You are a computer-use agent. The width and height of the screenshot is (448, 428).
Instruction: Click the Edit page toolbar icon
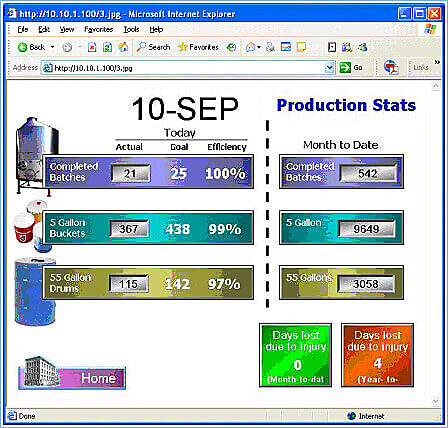click(x=286, y=47)
